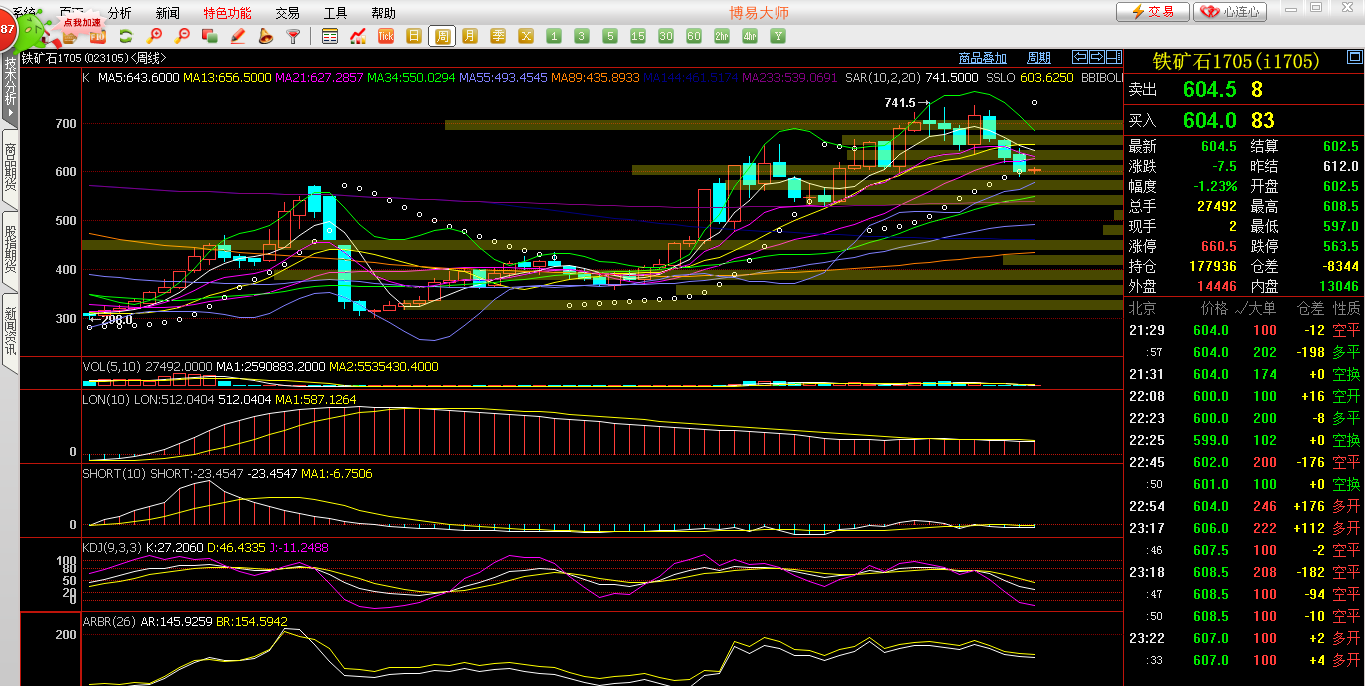The width and height of the screenshot is (1365, 686).
Task: Click the 商品叠加 link
Action: [x=982, y=58]
